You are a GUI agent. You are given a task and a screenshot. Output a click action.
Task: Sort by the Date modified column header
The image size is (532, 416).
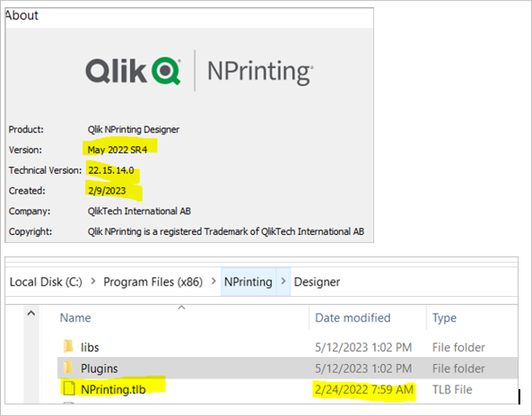pyautogui.click(x=353, y=318)
